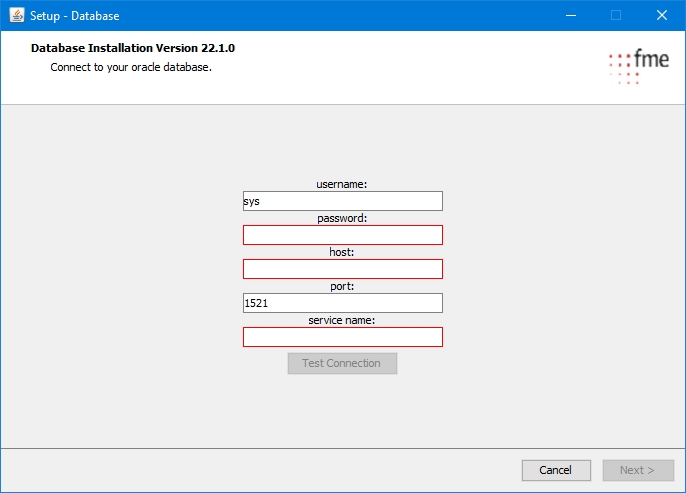Click the Database Installation Version 22.1.0 heading
Screen dimensions: 686x493
pyautogui.click(x=133, y=48)
